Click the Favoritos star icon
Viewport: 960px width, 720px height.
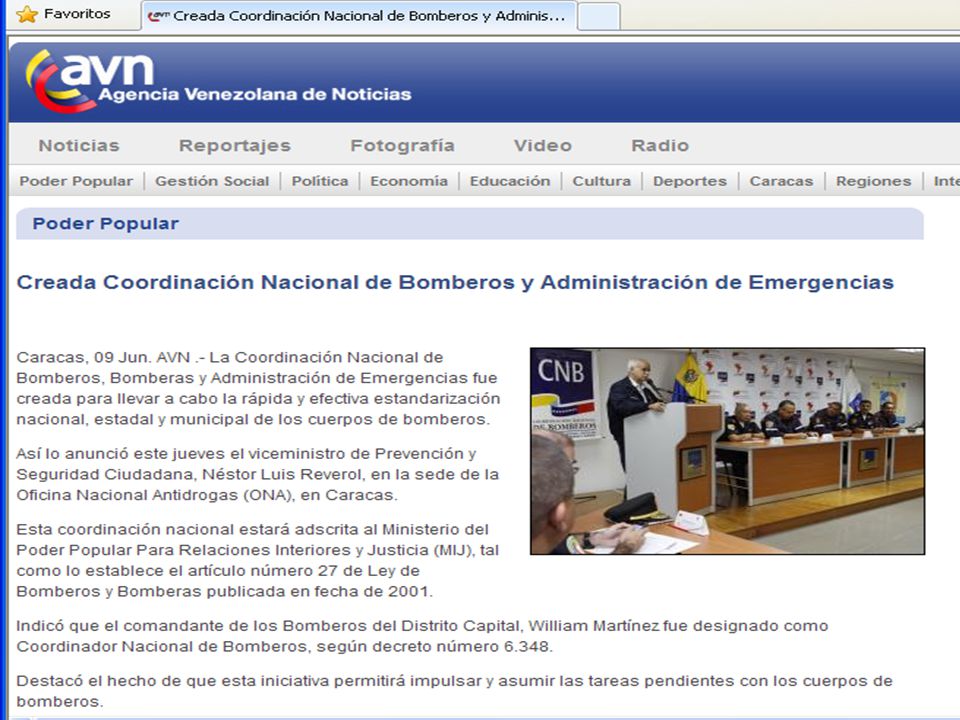point(27,14)
